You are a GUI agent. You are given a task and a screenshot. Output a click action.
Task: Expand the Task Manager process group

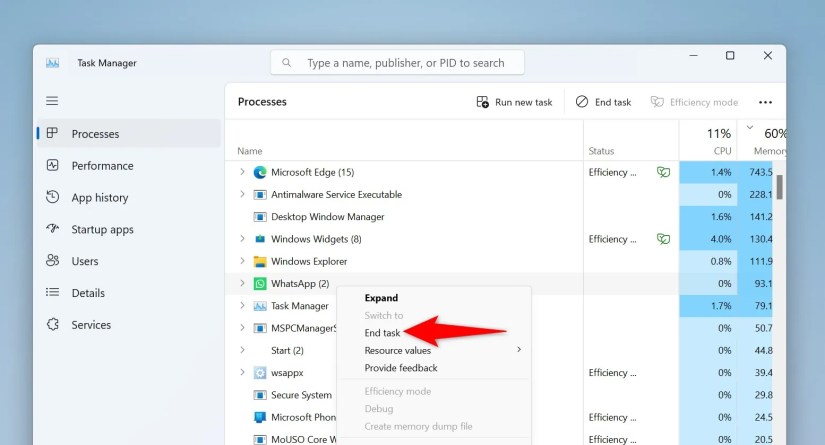(x=242, y=306)
